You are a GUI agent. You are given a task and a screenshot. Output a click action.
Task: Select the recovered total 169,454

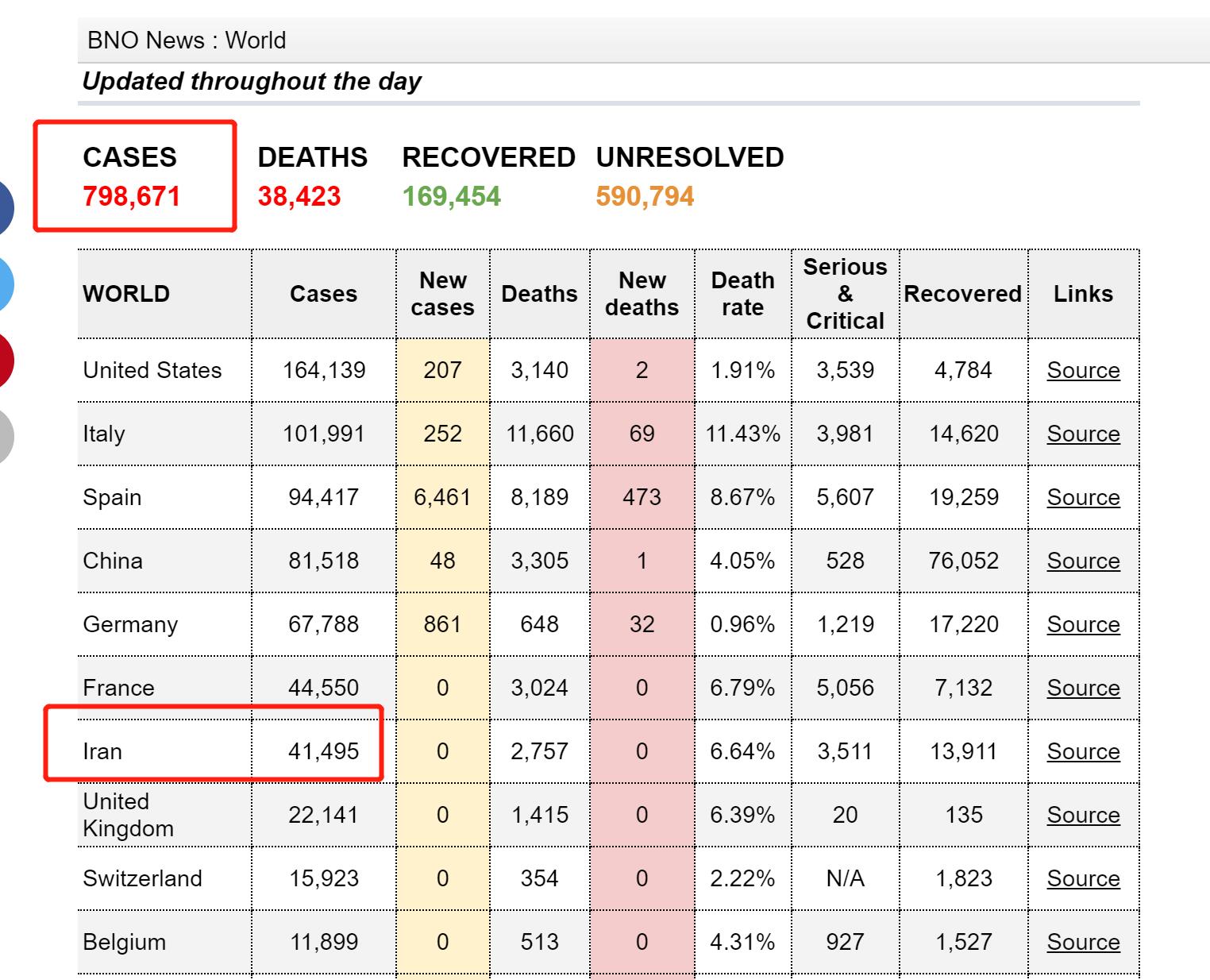tap(452, 196)
